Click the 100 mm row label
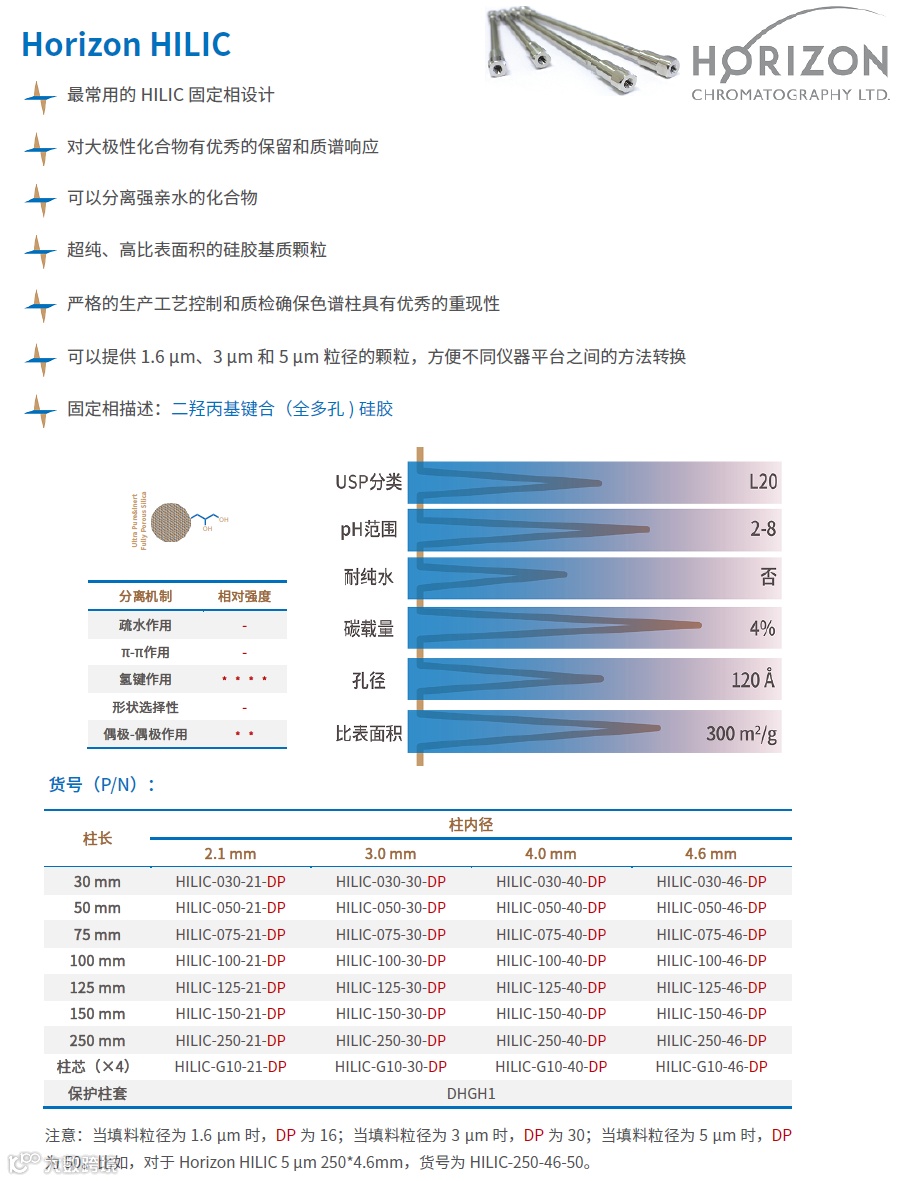This screenshot has width=900, height=1181. coord(97,961)
